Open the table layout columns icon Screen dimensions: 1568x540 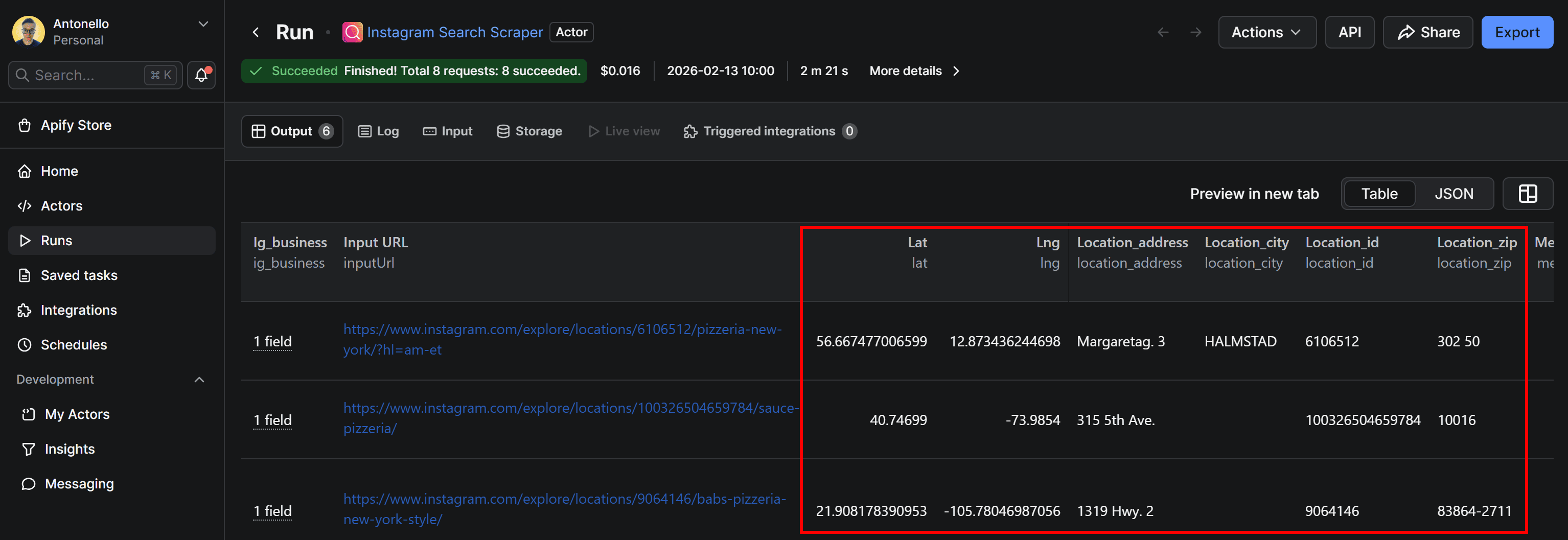tap(1527, 194)
